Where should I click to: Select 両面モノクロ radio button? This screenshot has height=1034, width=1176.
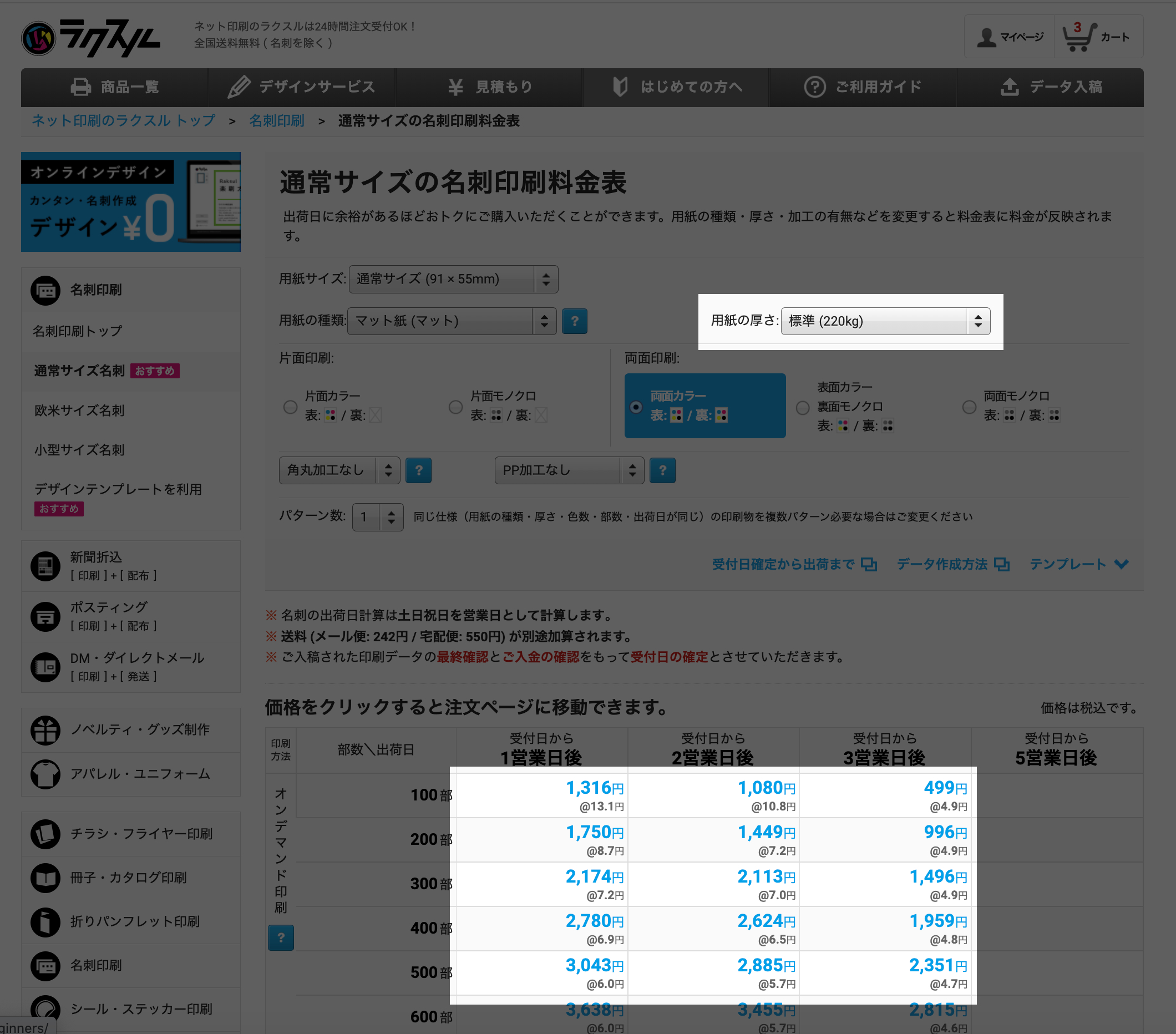[x=969, y=407]
